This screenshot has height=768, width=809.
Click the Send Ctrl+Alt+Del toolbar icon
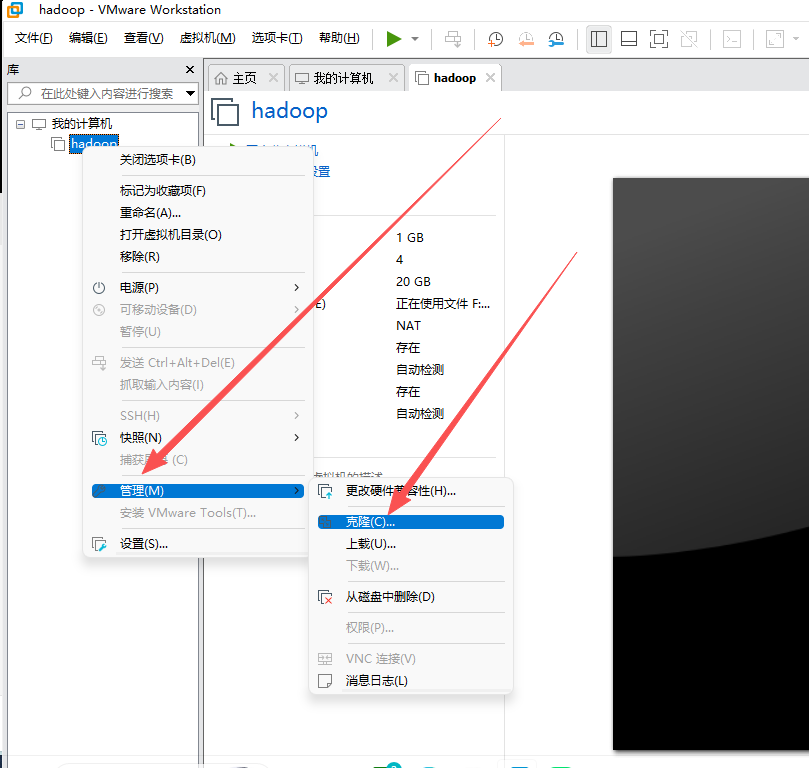tap(453, 39)
